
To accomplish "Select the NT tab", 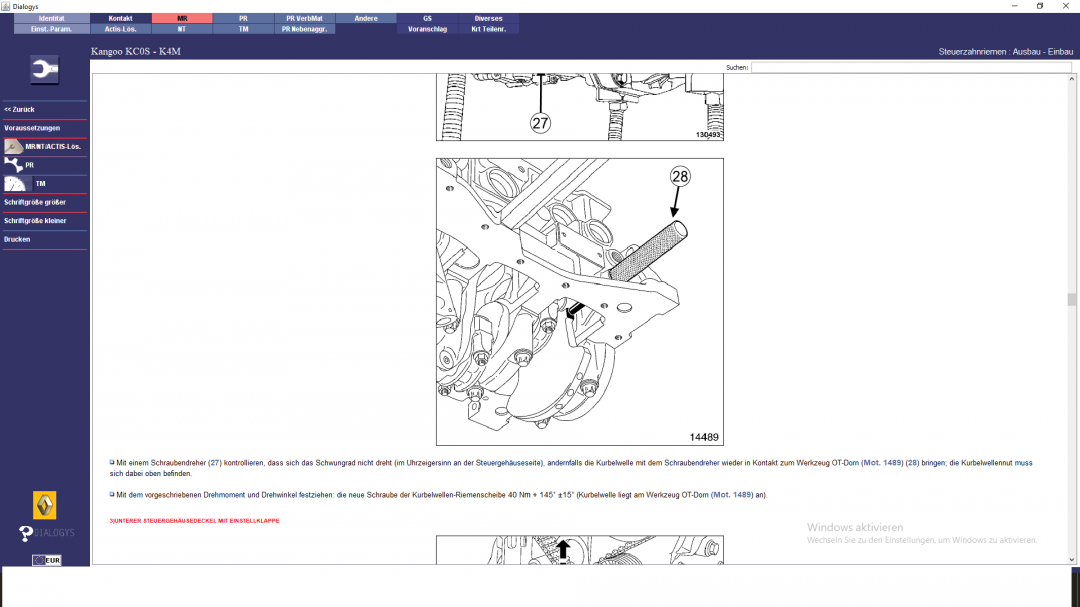I will click(182, 29).
